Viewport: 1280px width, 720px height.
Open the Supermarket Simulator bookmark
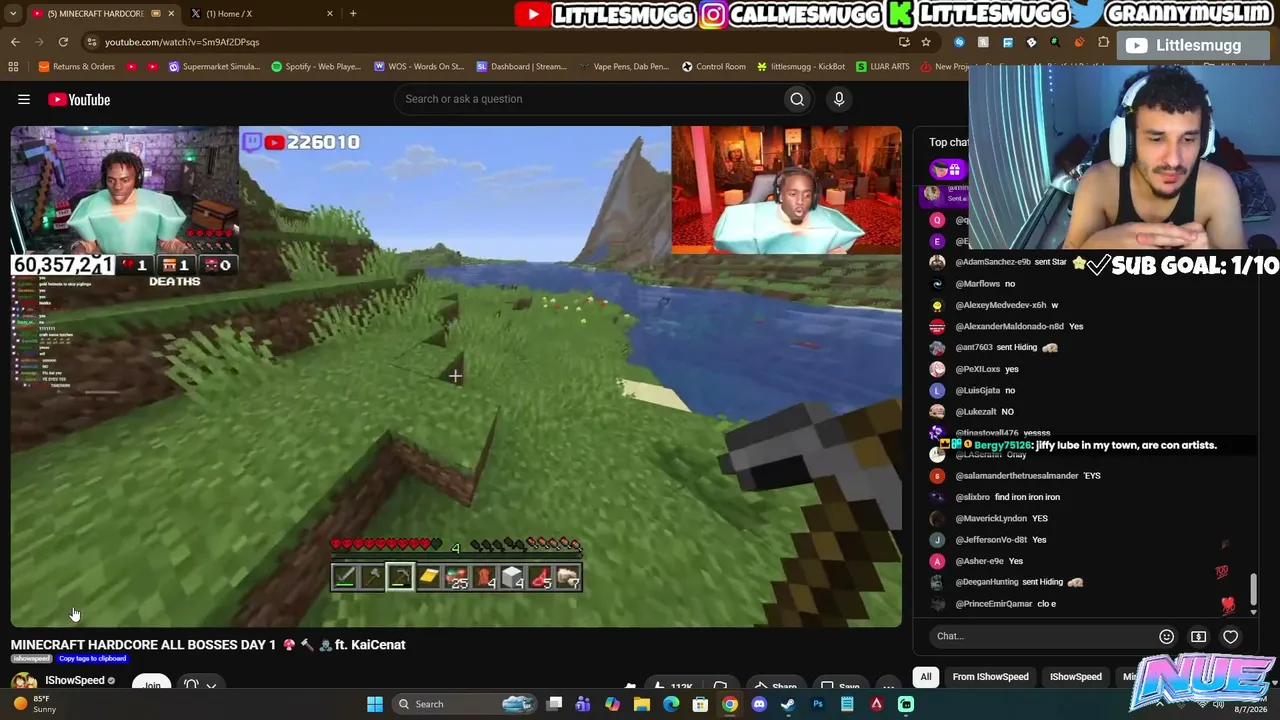214,67
